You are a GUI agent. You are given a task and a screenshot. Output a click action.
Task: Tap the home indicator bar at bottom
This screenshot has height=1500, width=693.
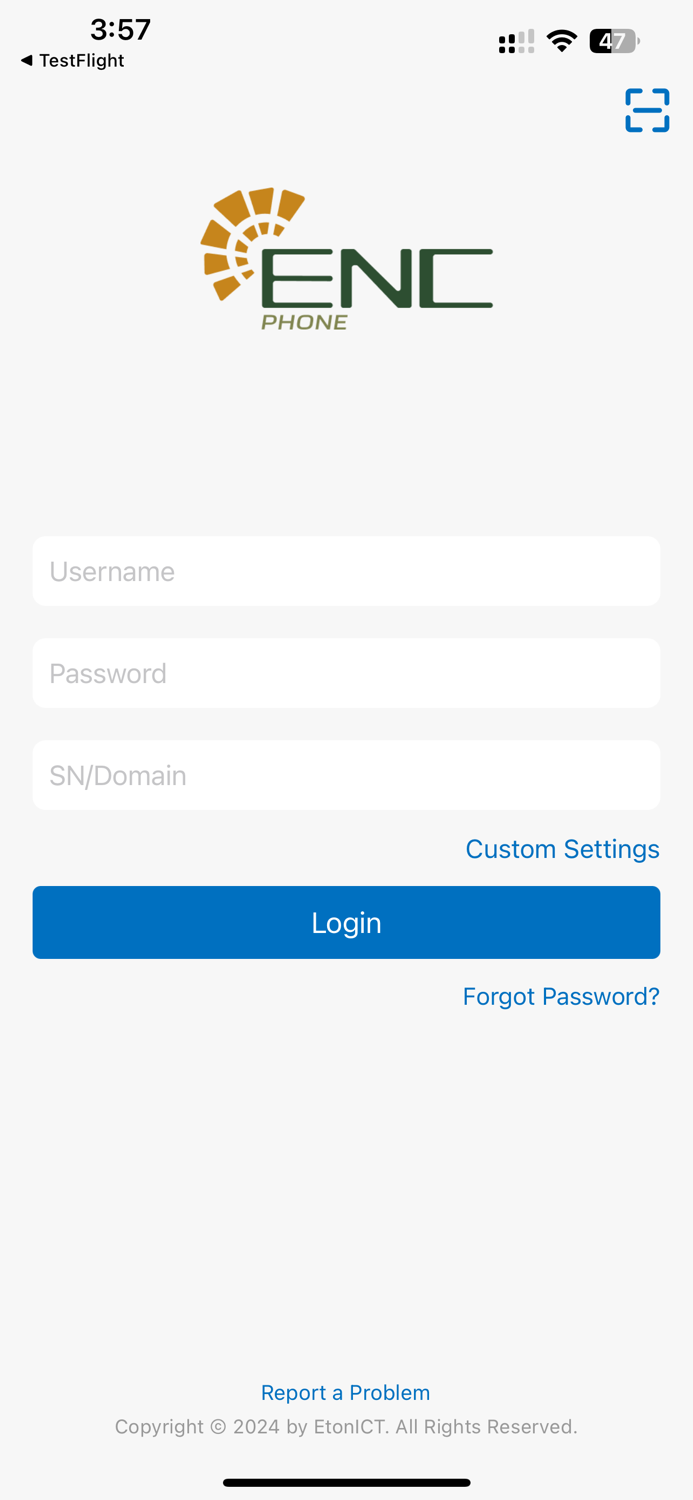pyautogui.click(x=346, y=1483)
